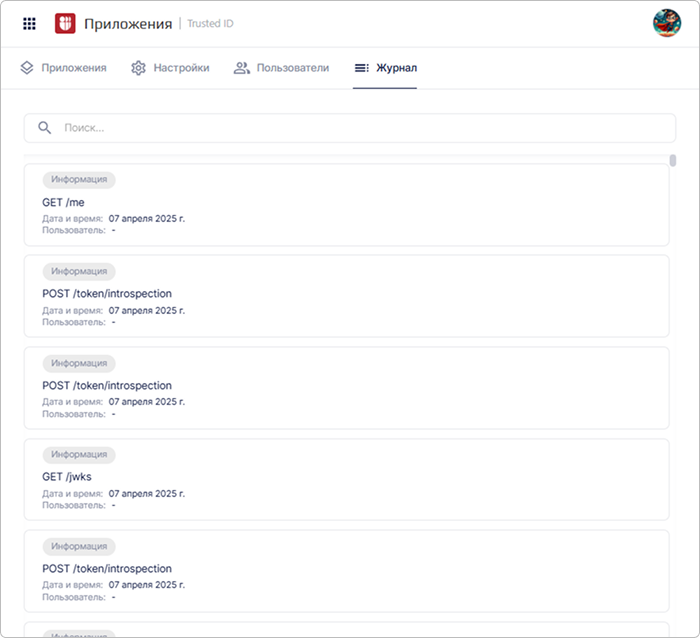The image size is (700, 638).
Task: Open the GET /me log entry
Action: tap(346, 205)
